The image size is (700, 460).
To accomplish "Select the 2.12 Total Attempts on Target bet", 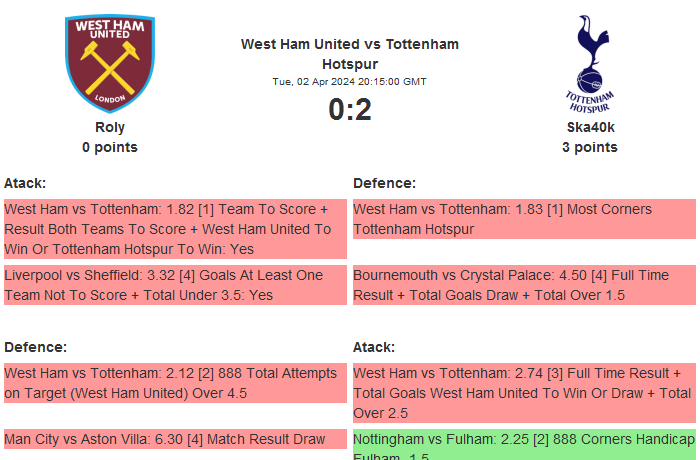I will 175,383.
